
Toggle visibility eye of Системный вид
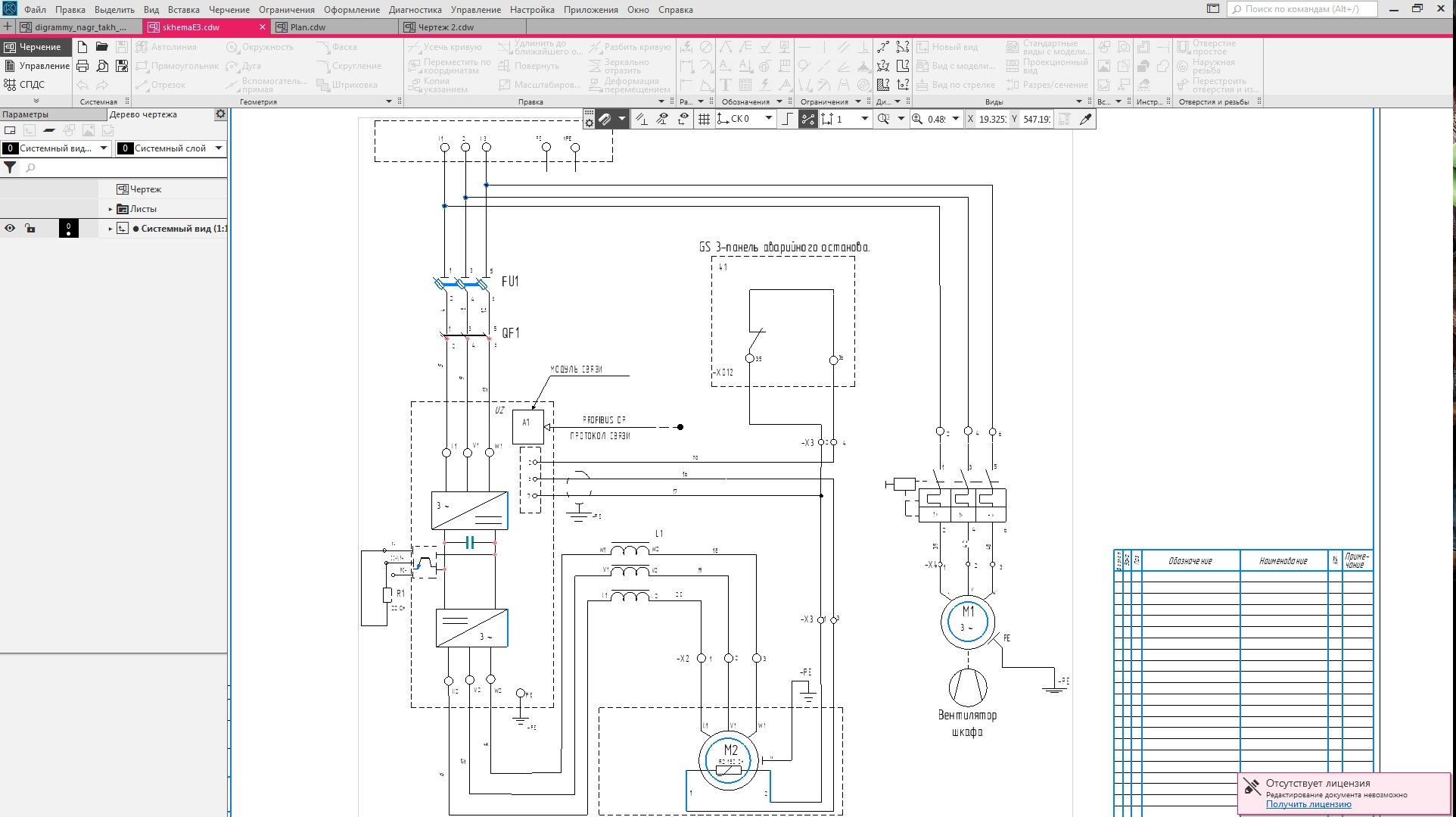(10, 228)
